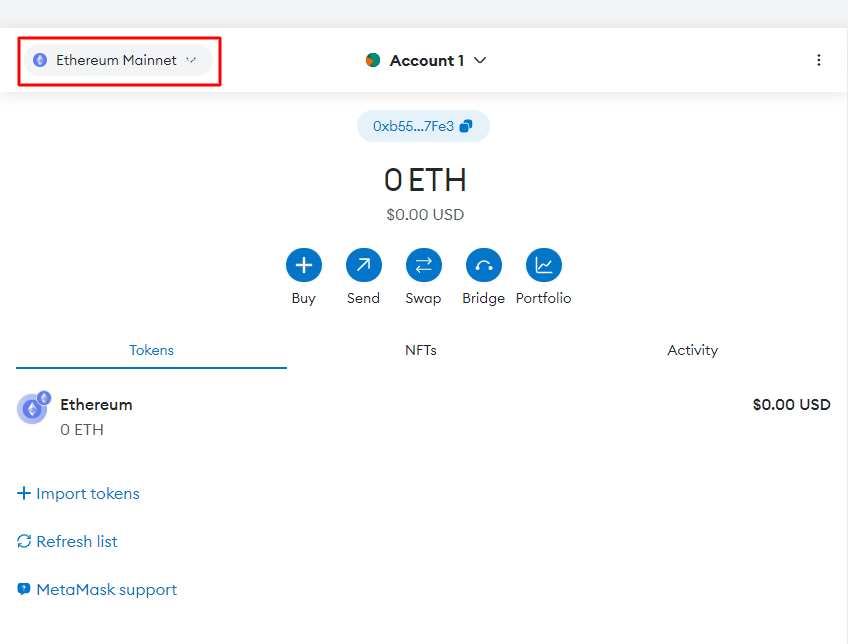848x644 pixels.
Task: Switch to the NFTs tab
Action: [x=421, y=350]
